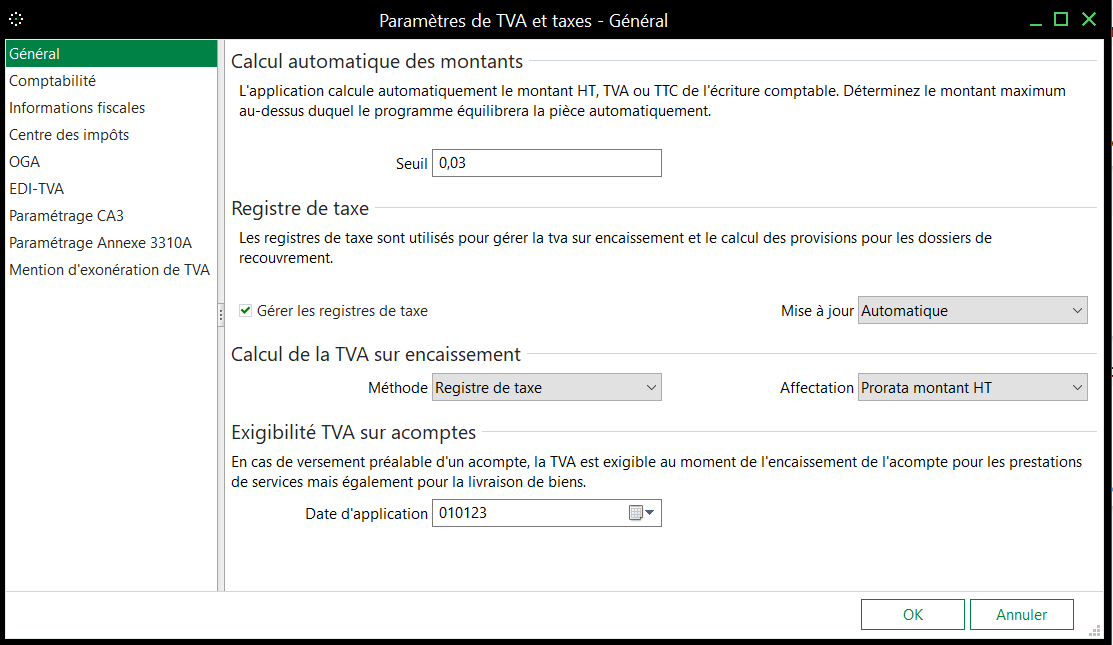Click the Annuler button
1113x645 pixels.
tap(1021, 615)
